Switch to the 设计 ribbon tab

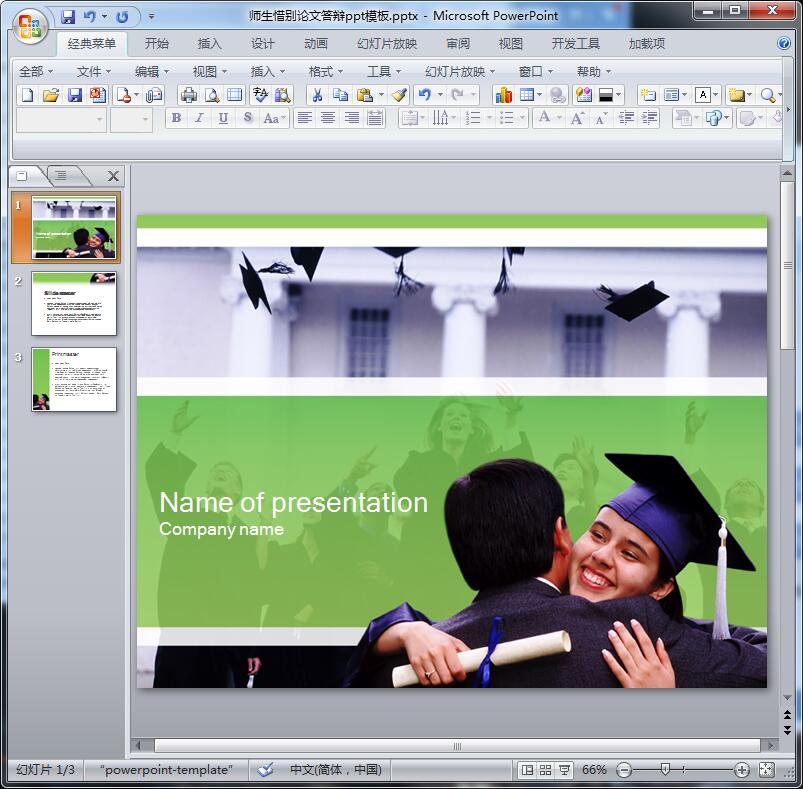coord(262,44)
